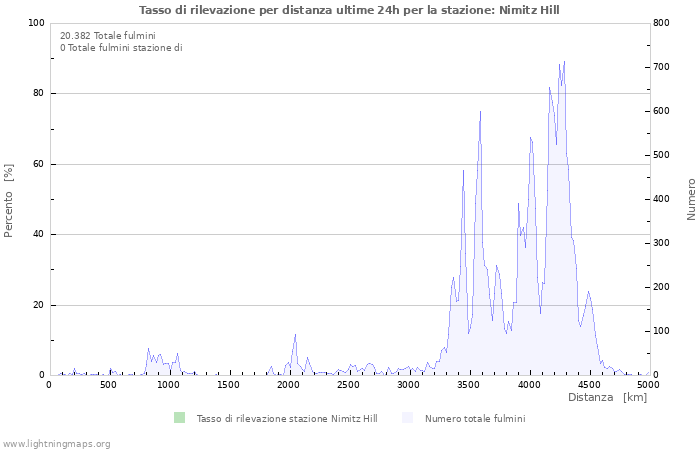Click the lavender Numero totale fulmini legend swatch
The width and height of the screenshot is (700, 450).
408,418
